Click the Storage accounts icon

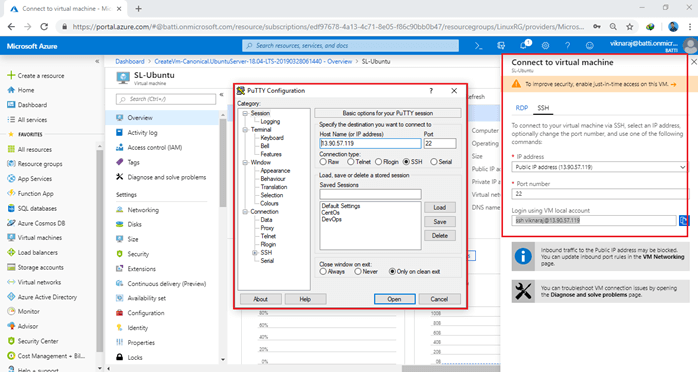(11, 267)
